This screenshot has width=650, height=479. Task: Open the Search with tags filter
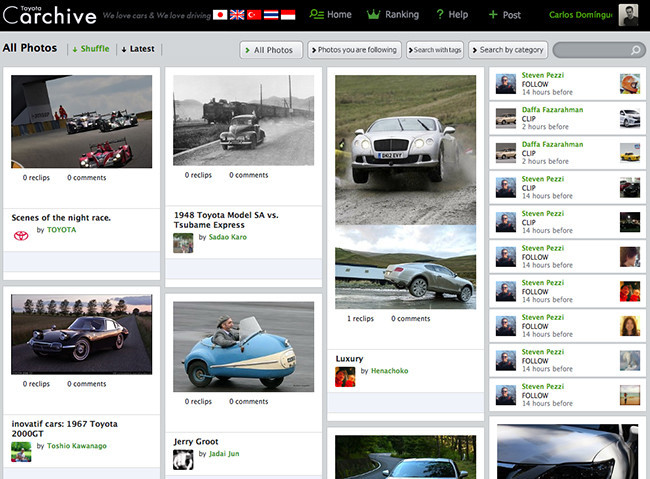pyautogui.click(x=437, y=50)
